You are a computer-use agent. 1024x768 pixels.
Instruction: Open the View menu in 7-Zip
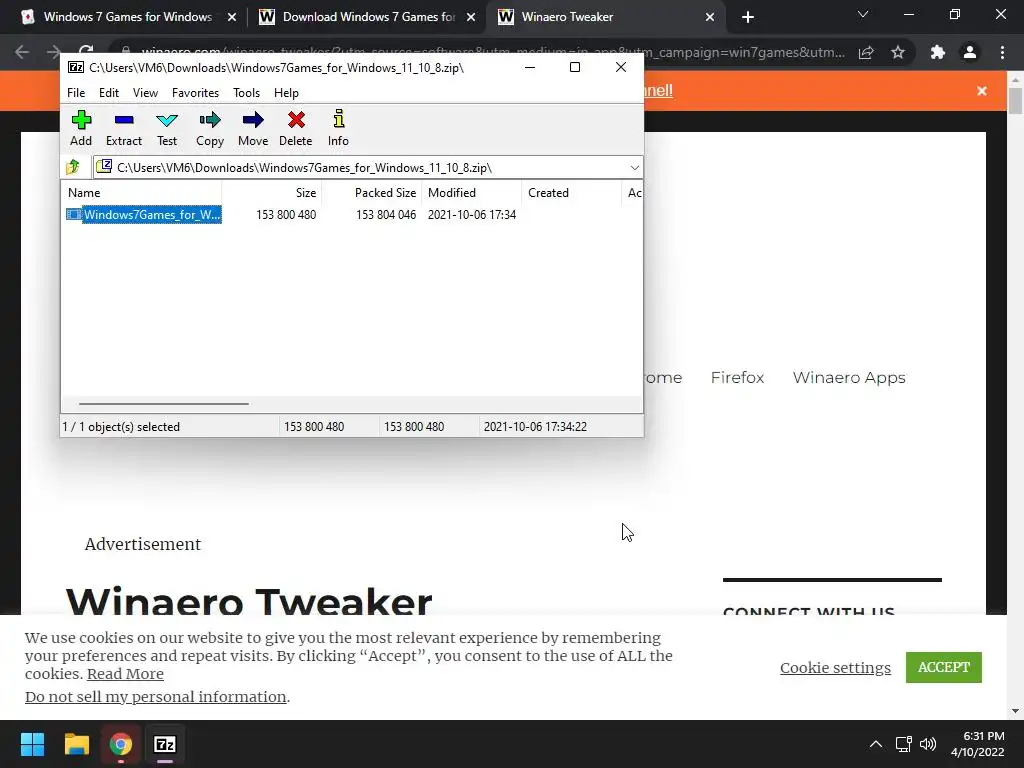pyautogui.click(x=145, y=93)
